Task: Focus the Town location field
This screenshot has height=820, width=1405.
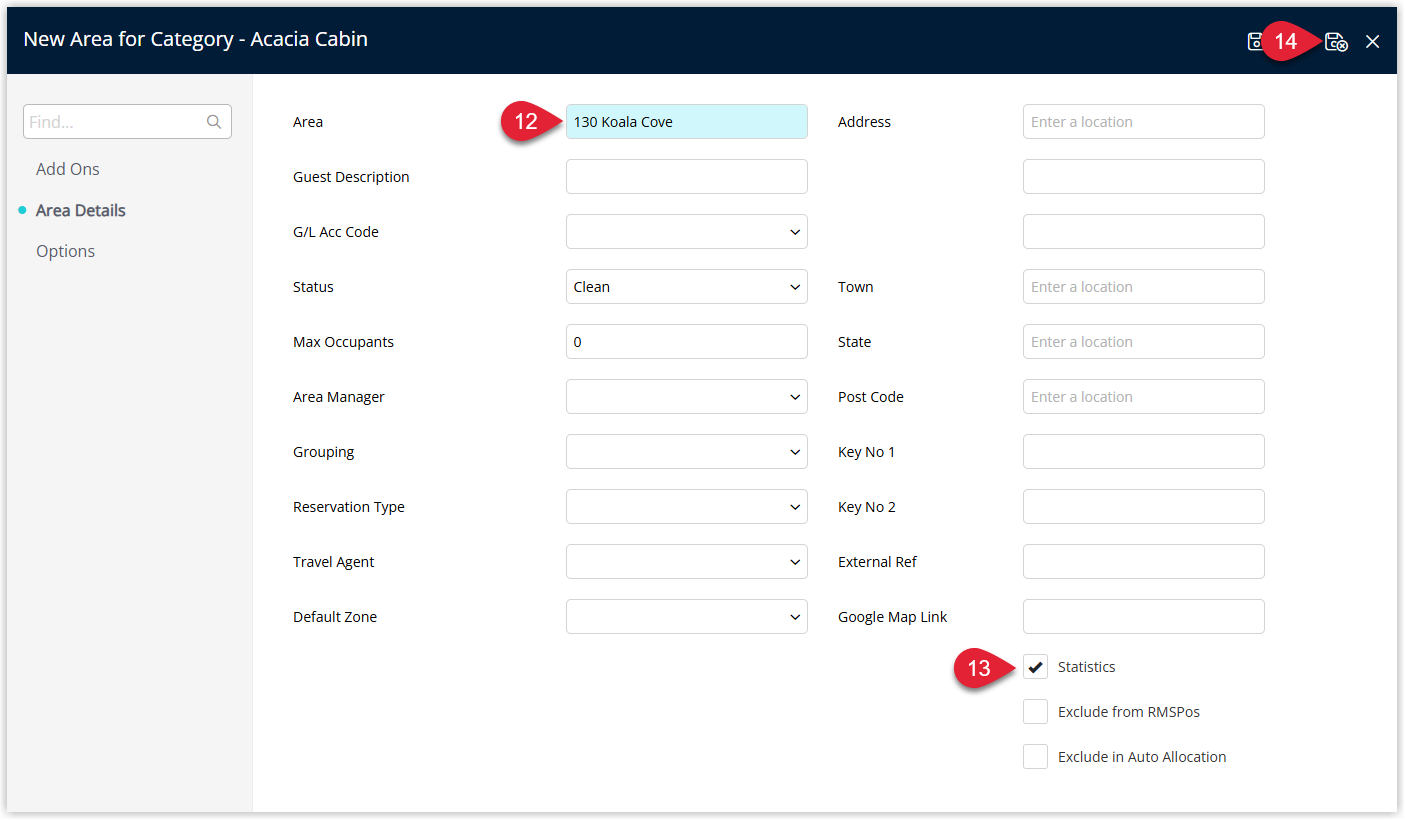Action: (x=1144, y=287)
